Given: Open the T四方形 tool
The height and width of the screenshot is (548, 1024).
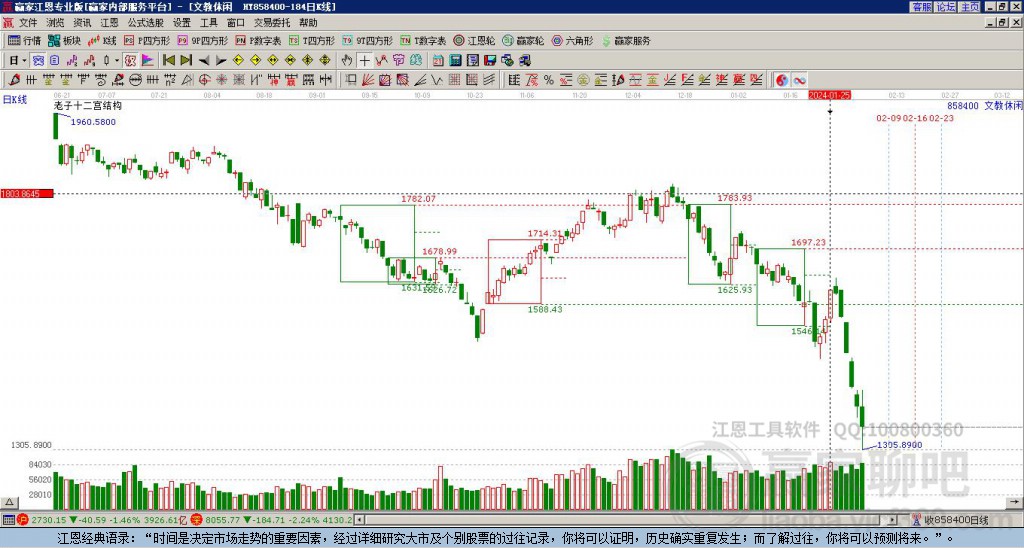Looking at the screenshot, I should (312, 40).
